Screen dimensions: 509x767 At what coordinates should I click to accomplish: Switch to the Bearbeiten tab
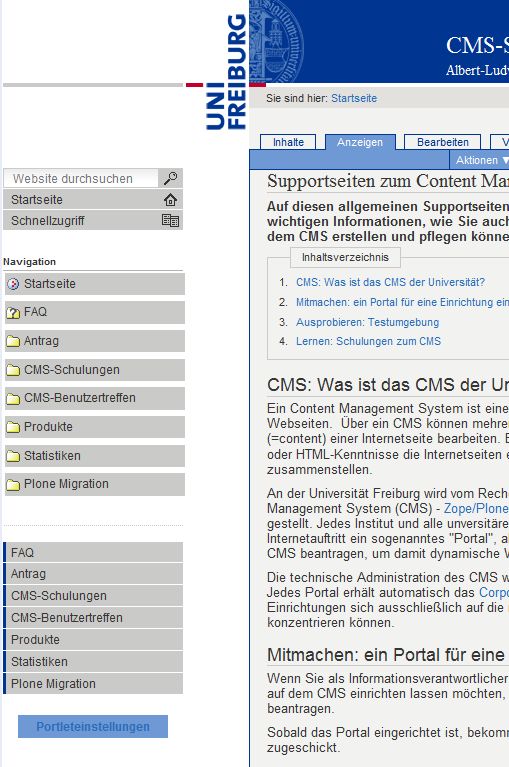(443, 142)
